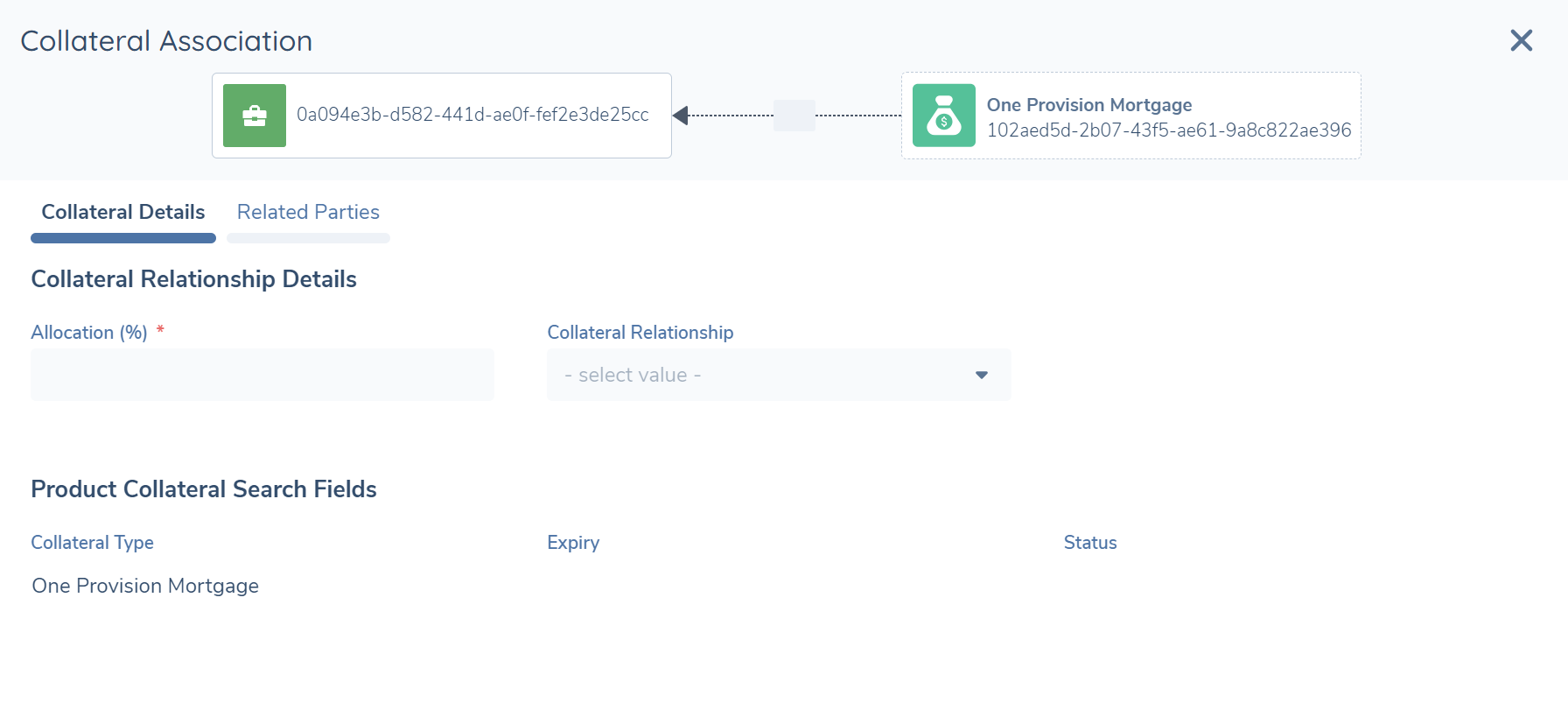This screenshot has width=1568, height=717.
Task: Click the Collateral Relationship field label
Action: click(x=640, y=333)
